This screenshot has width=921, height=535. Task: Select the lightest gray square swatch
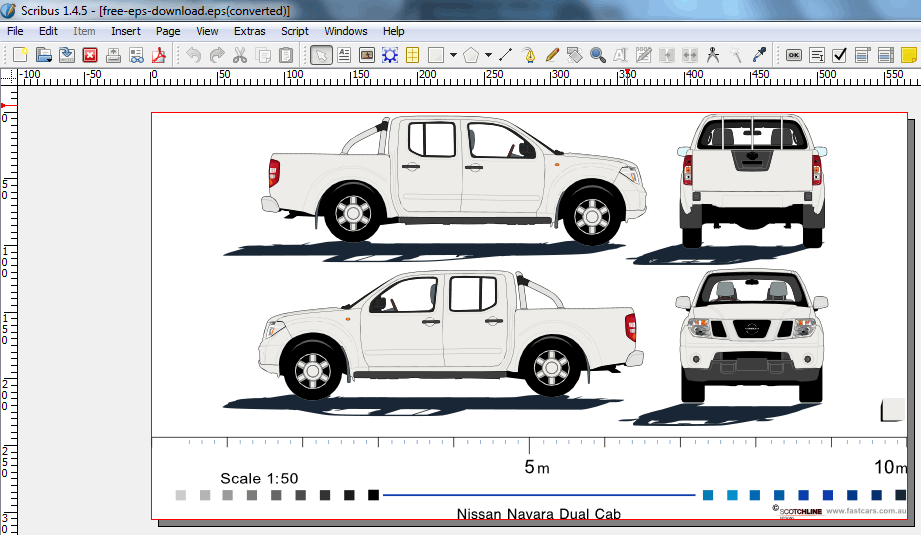click(180, 495)
